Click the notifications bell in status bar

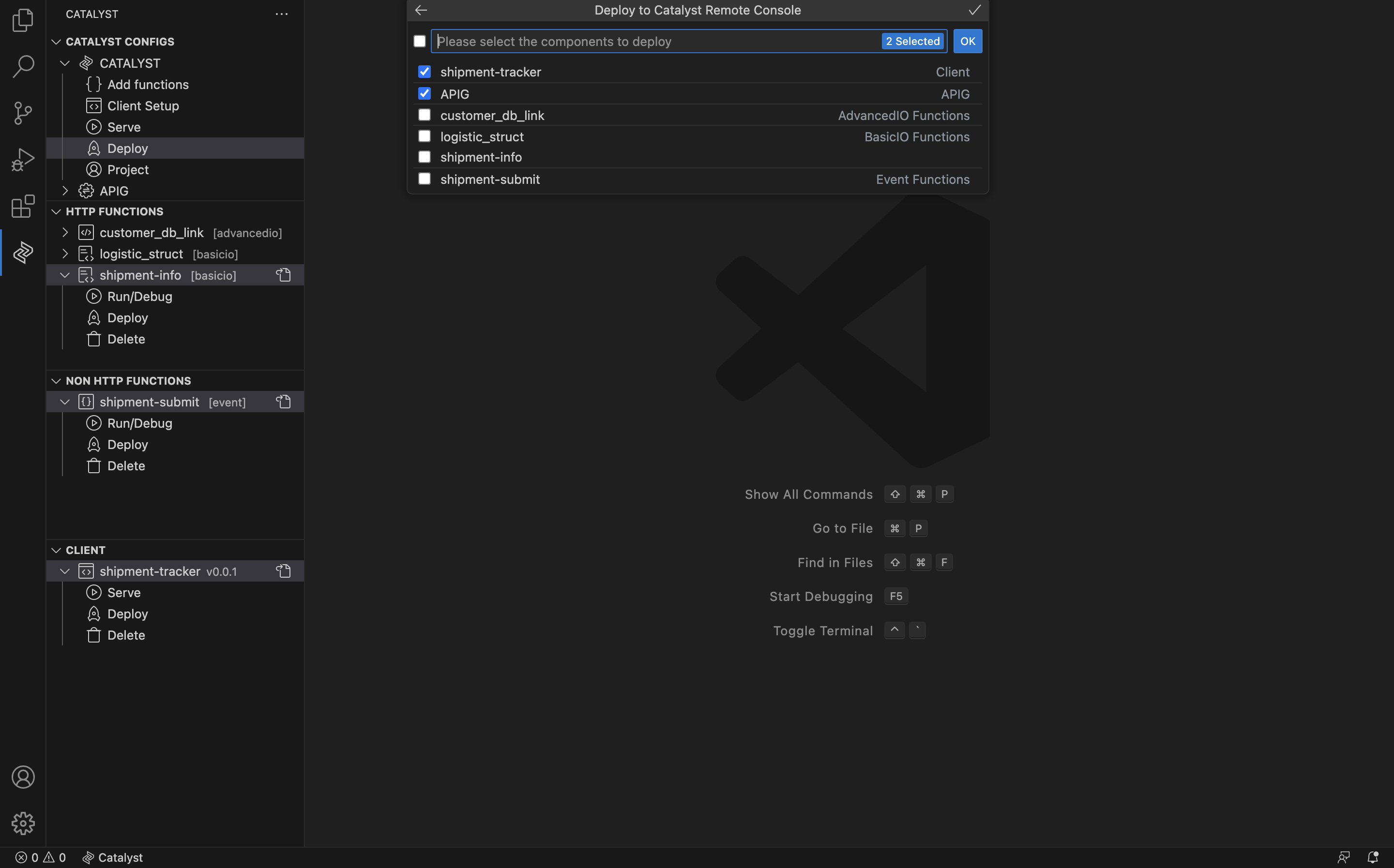coord(1372,857)
